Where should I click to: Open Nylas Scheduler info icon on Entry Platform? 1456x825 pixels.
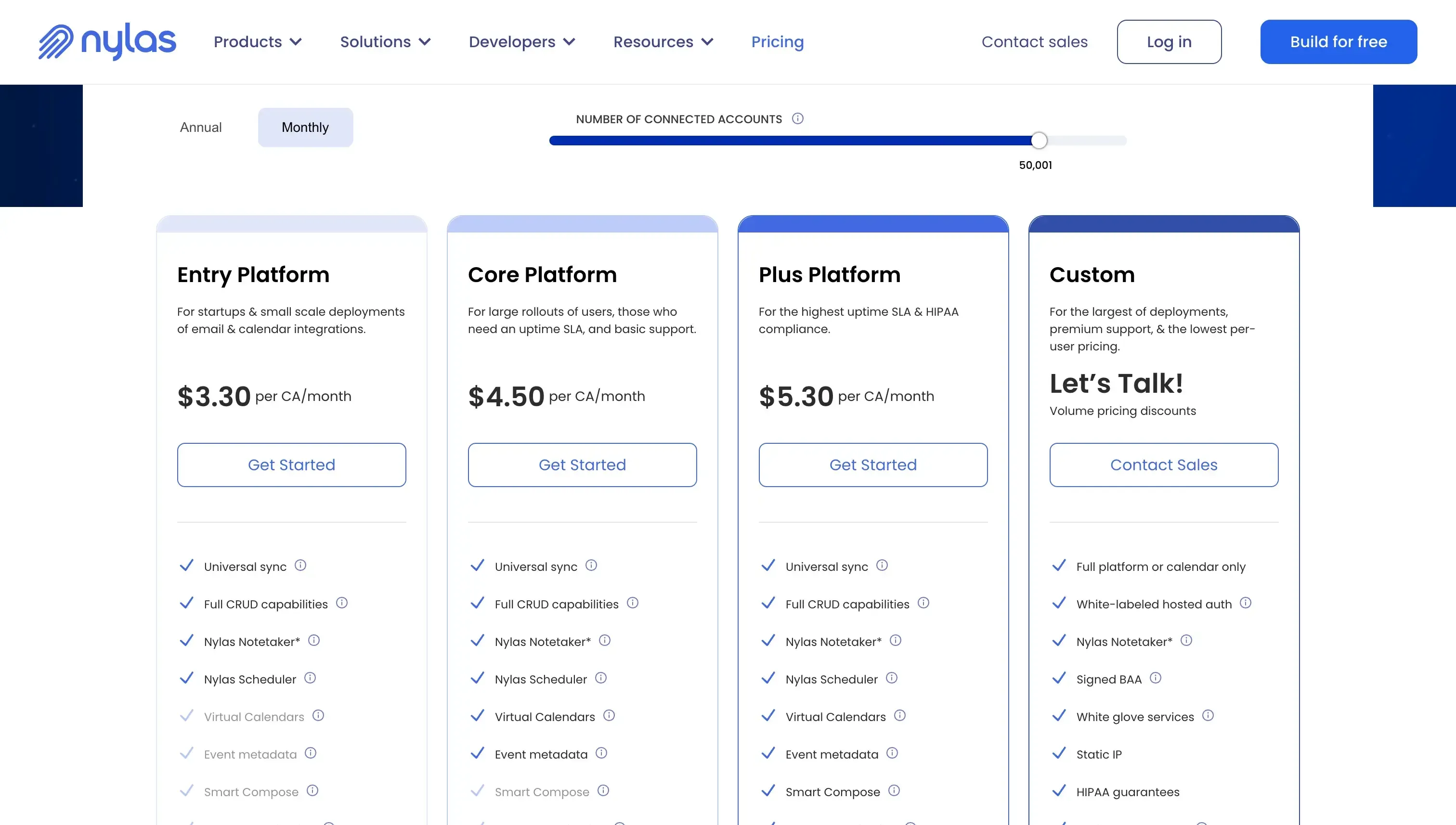(310, 678)
